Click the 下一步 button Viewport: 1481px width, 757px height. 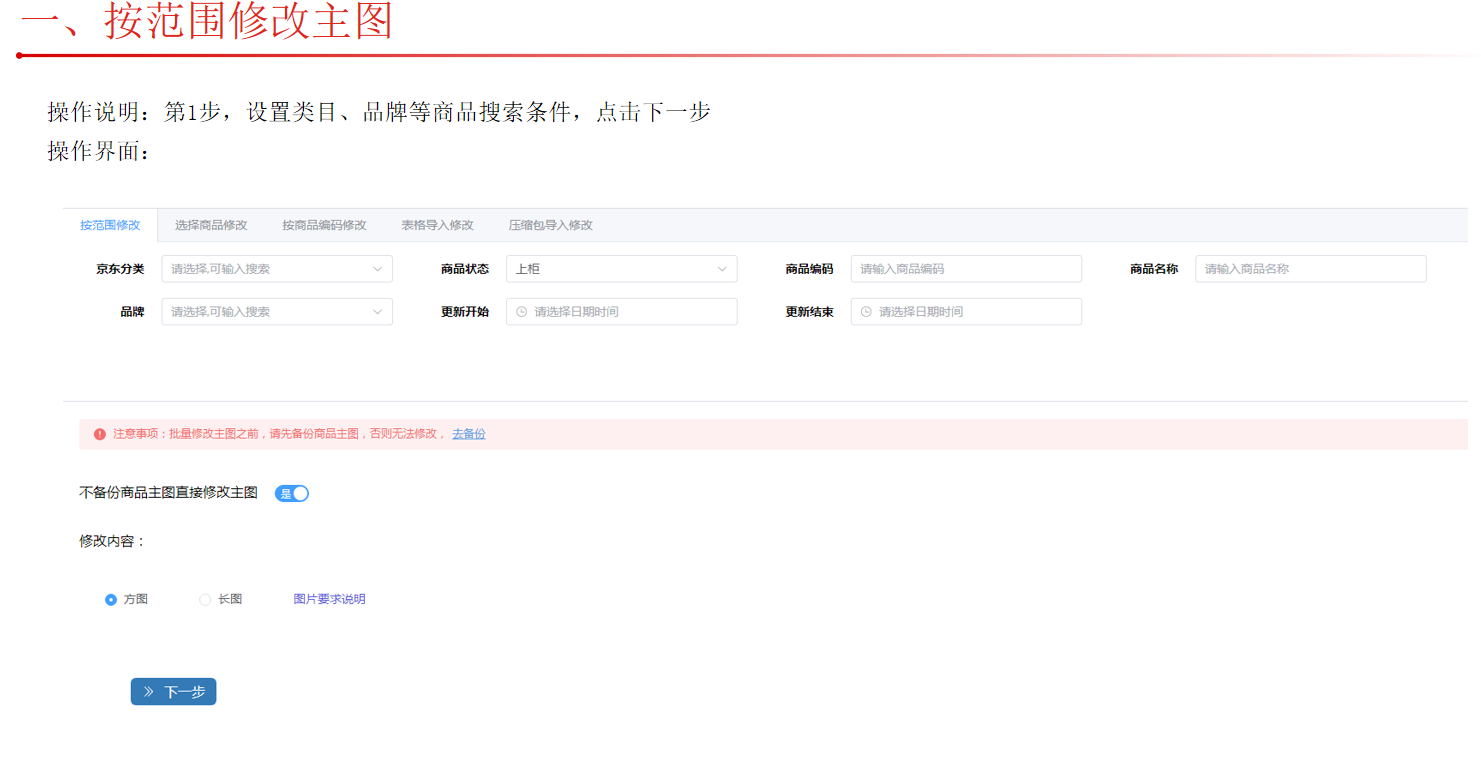point(174,692)
